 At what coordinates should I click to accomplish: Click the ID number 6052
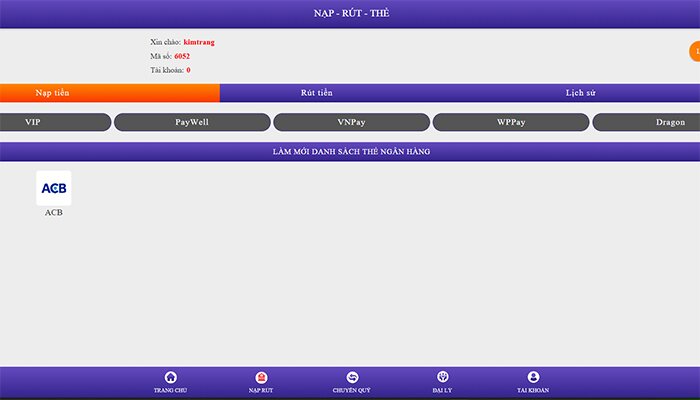[x=182, y=56]
